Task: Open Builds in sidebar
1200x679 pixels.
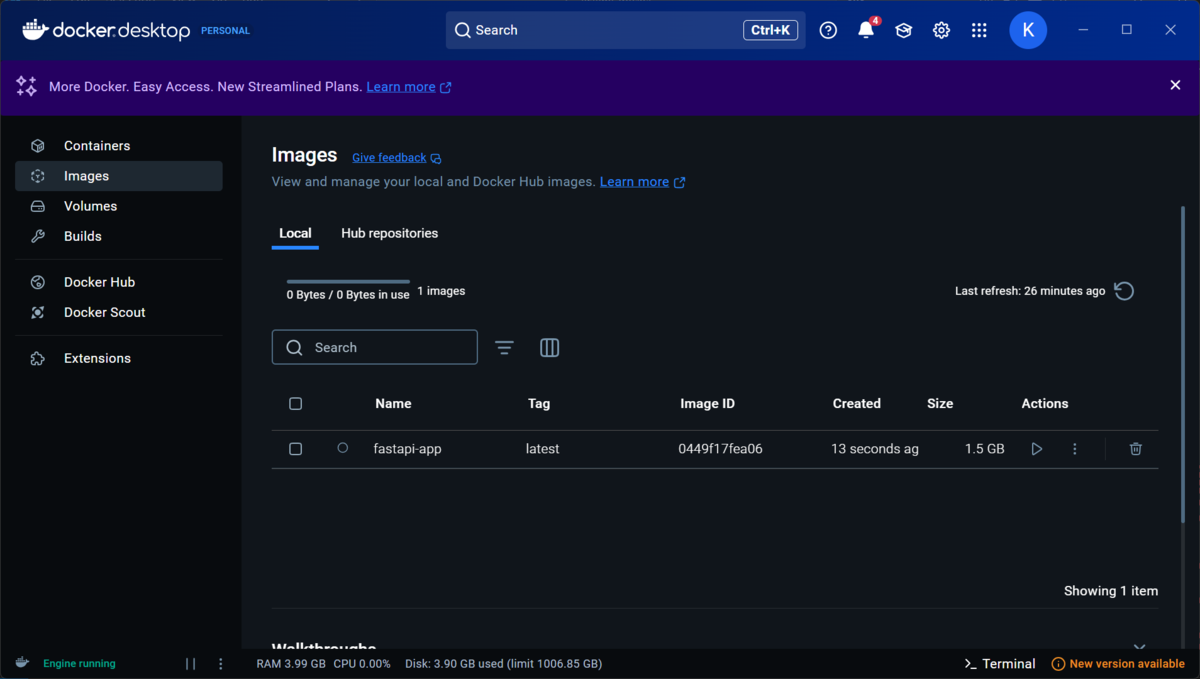Action: (x=119, y=236)
